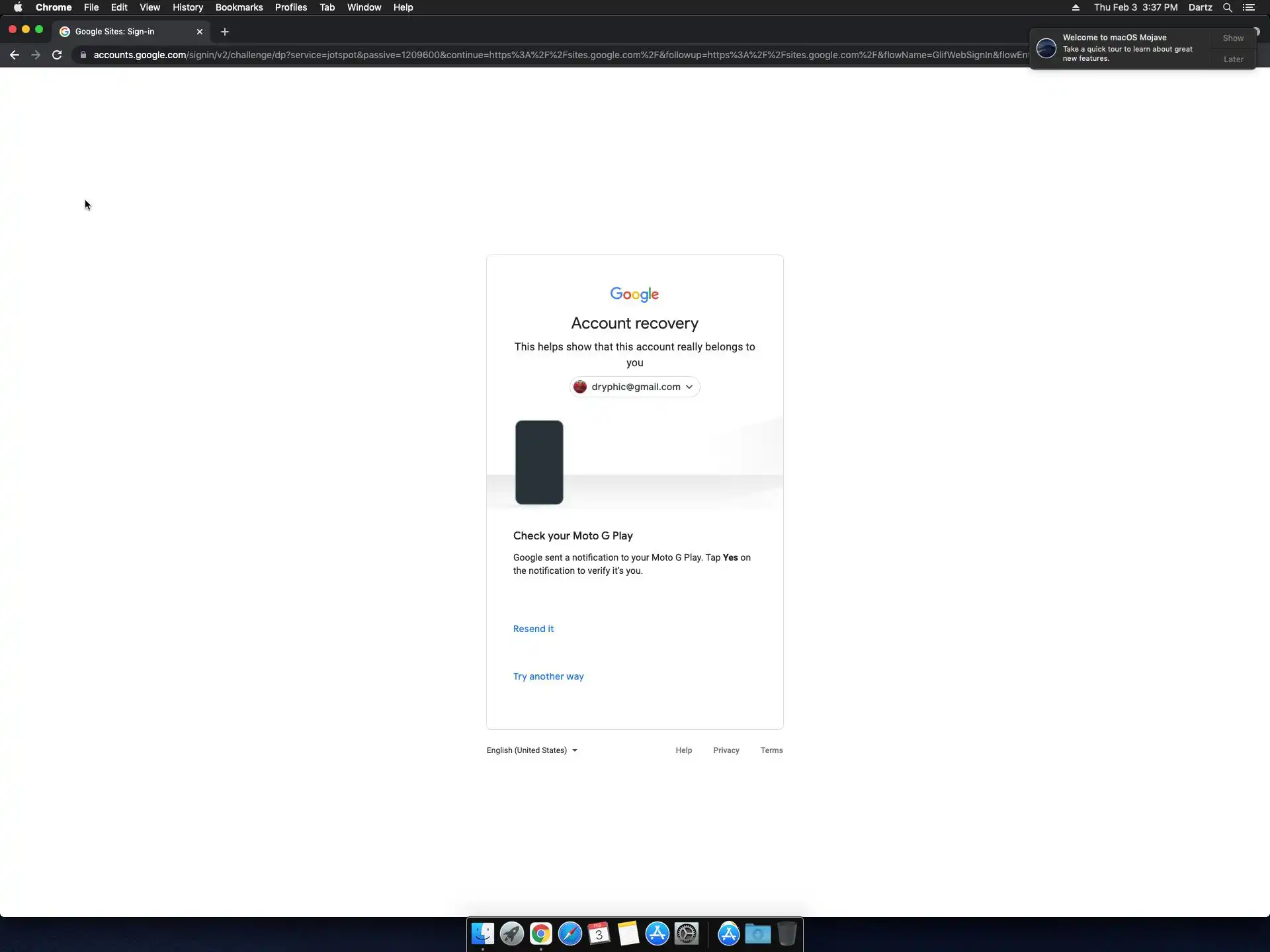Open the Bookmarks menu
1270x952 pixels.
click(239, 7)
